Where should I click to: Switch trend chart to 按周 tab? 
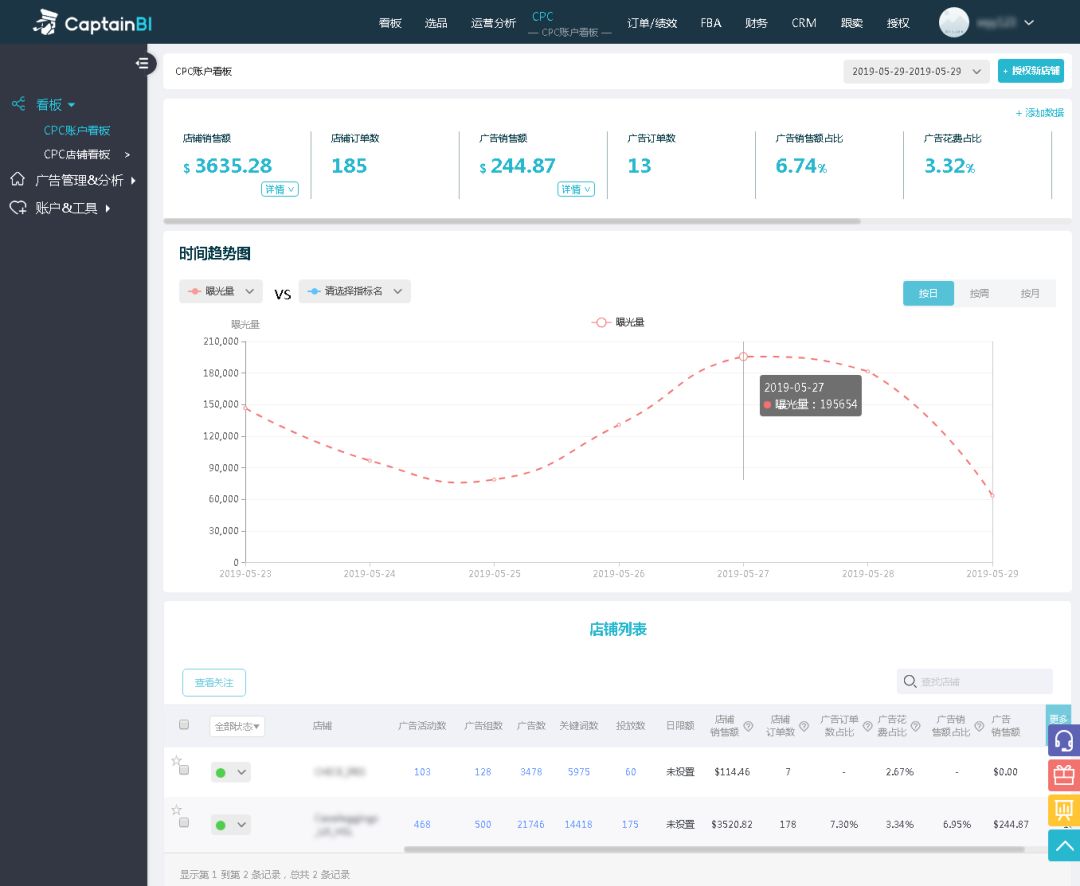tap(979, 293)
